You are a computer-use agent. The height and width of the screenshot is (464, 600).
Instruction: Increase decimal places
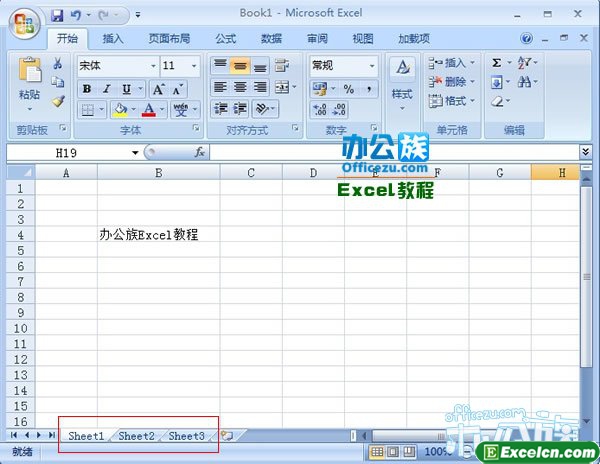click(x=320, y=110)
